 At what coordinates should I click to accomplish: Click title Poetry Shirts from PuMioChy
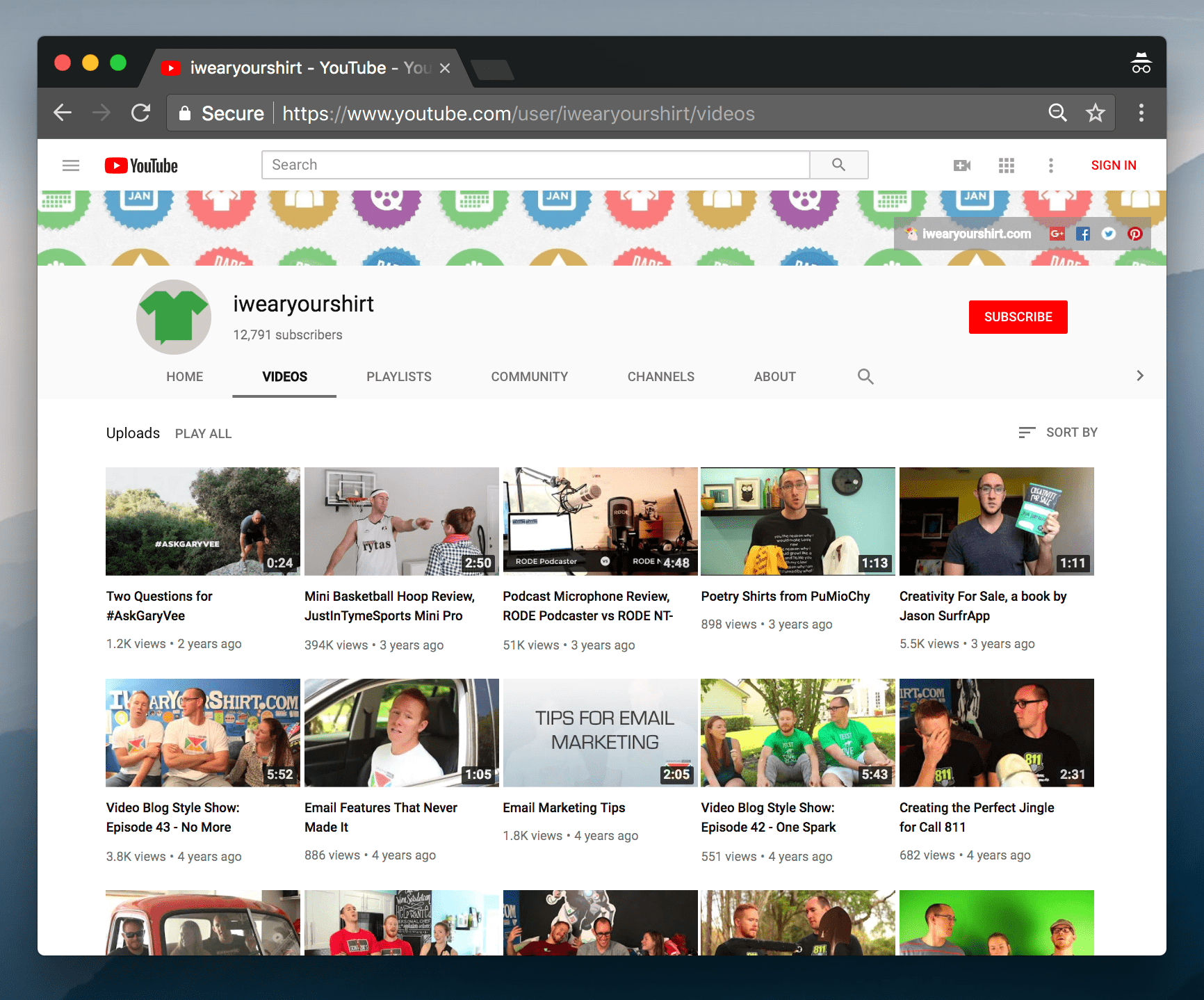[x=786, y=596]
